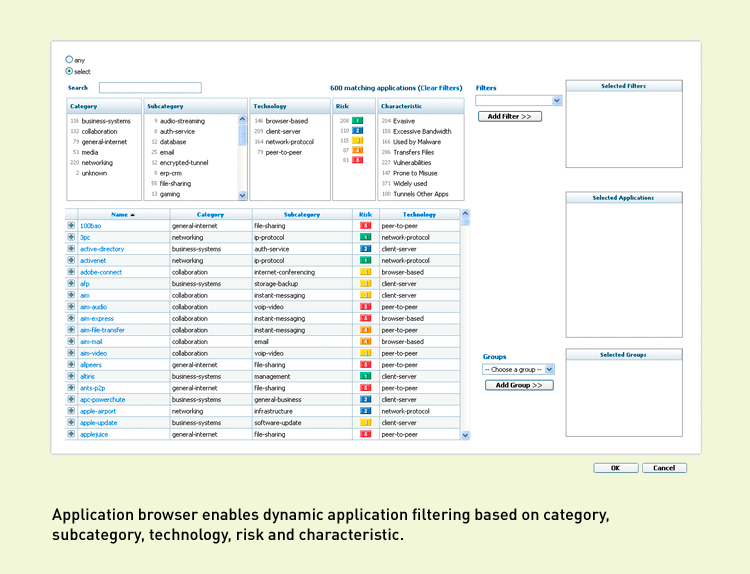Click the add icon beside apc-powerchute

click(x=71, y=399)
